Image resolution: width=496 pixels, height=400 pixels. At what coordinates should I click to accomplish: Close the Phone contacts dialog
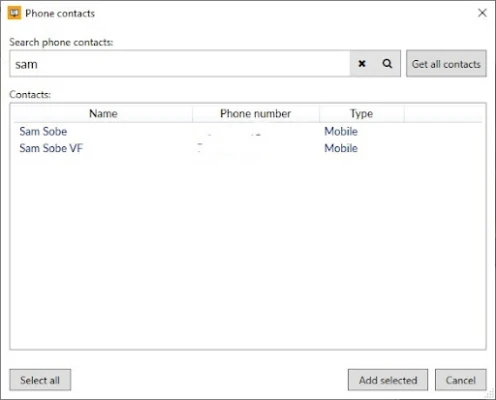[482, 13]
